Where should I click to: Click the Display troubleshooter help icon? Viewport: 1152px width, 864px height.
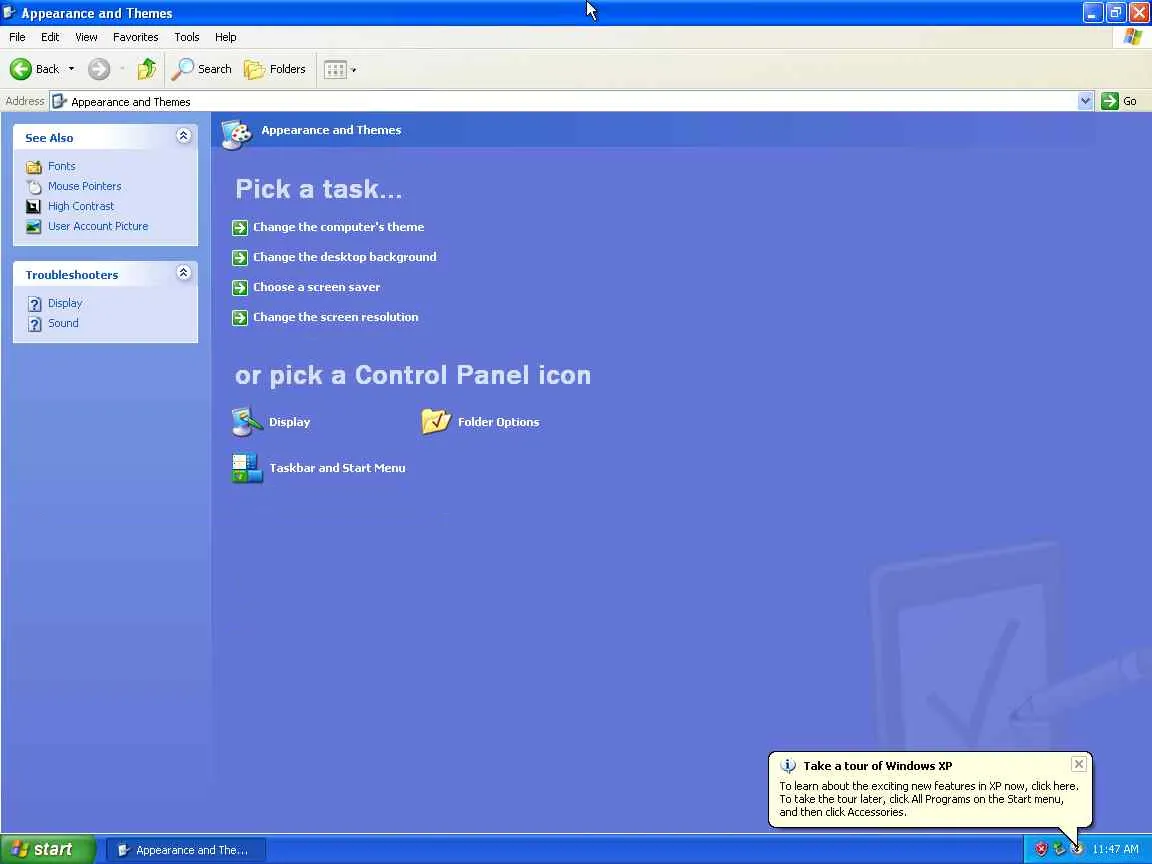pos(35,303)
